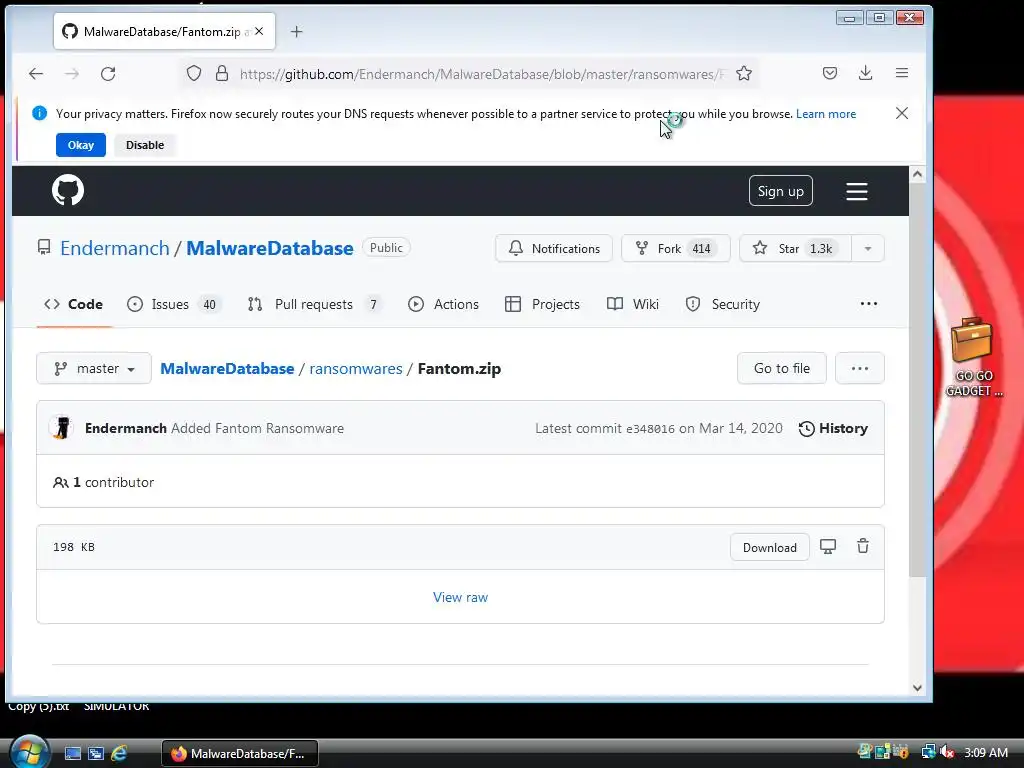Click the page scrollbar up arrow
Screen dimensions: 1024x768
tap(918, 174)
